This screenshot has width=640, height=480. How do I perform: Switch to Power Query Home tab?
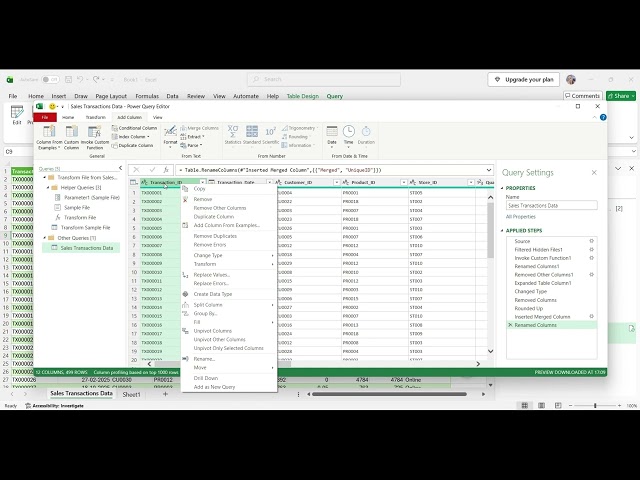[x=68, y=117]
